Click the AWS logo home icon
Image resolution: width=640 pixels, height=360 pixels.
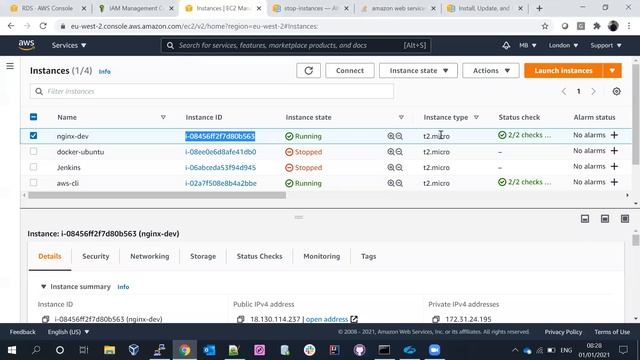point(27,45)
